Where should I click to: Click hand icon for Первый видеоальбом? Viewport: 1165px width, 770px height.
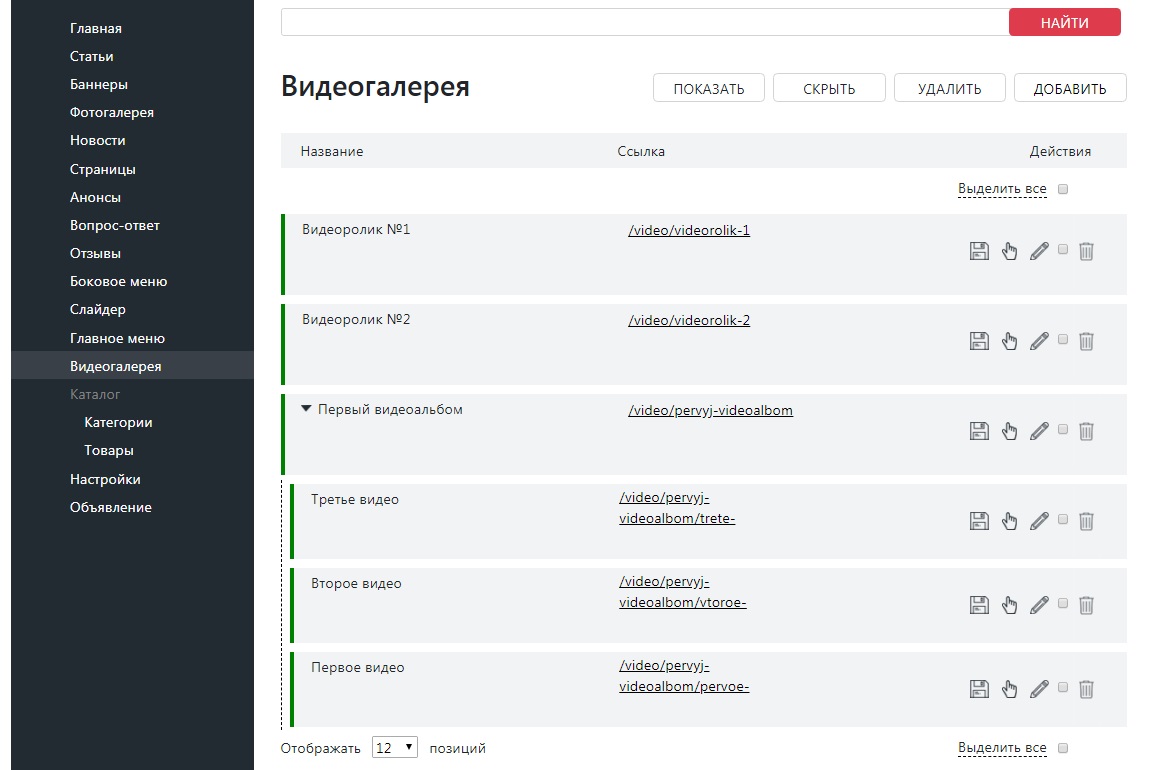coord(1009,431)
